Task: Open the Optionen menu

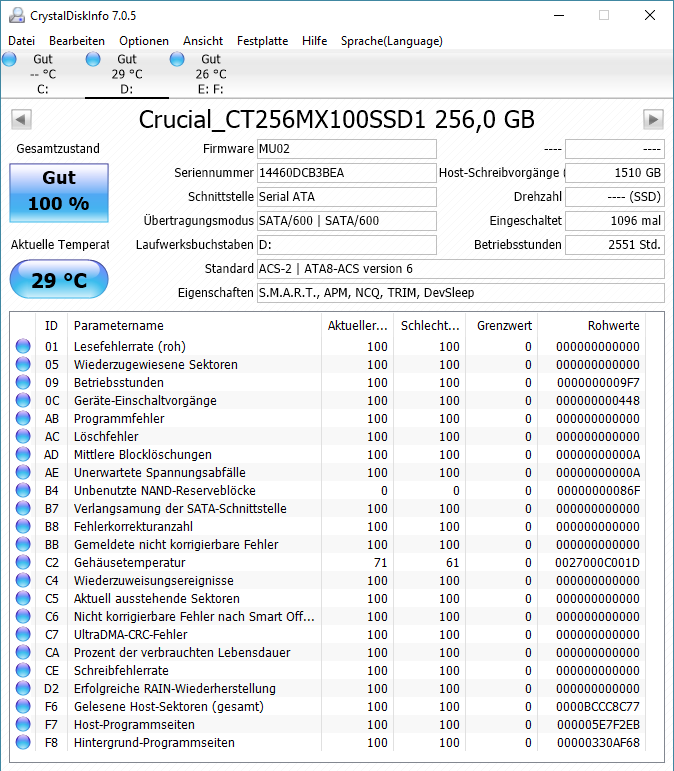Action: point(144,41)
